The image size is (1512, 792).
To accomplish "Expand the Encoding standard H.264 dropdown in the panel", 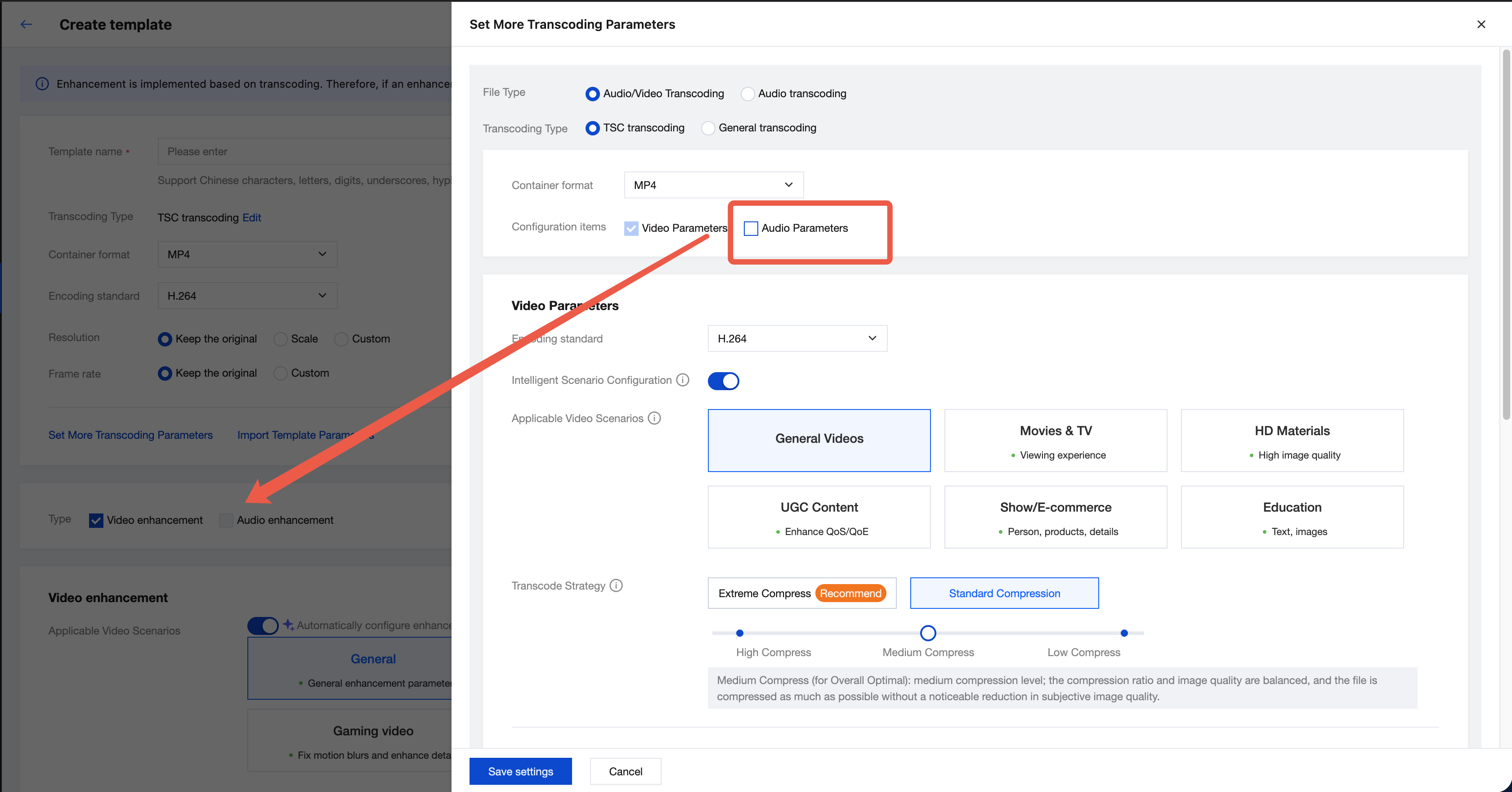I will 796,338.
